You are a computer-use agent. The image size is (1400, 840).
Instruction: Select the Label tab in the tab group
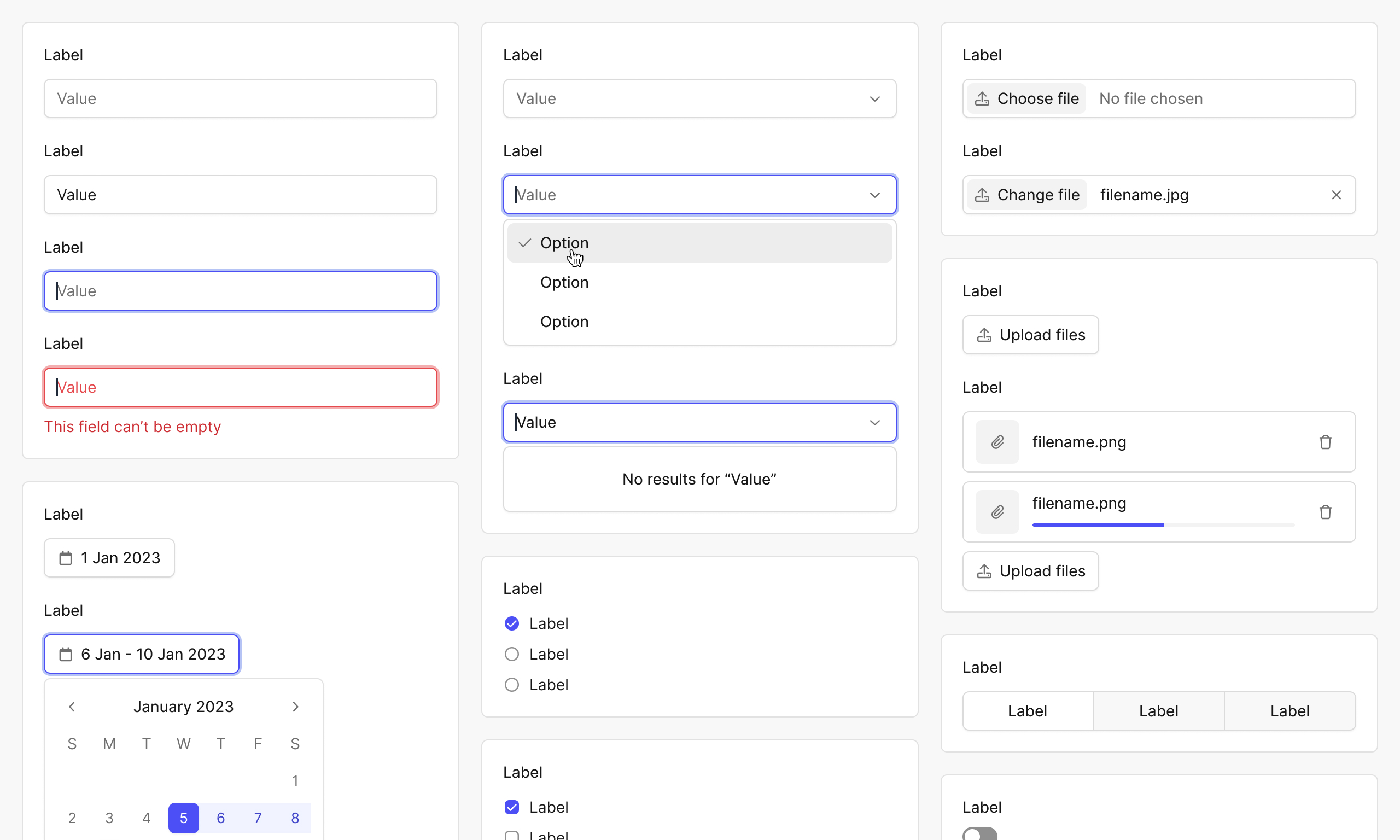1028,711
